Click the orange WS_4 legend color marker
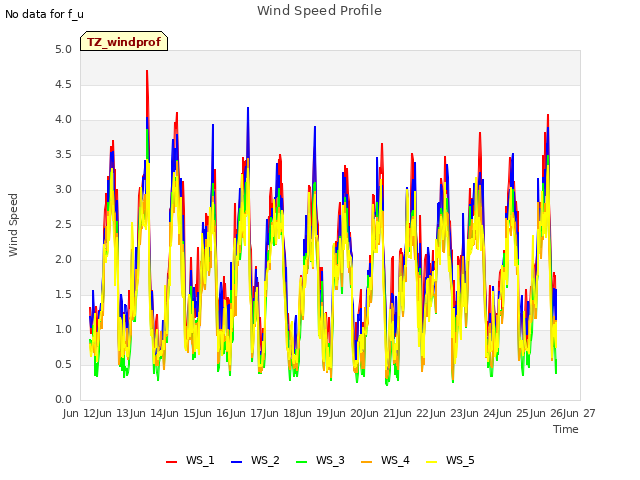 tap(367, 462)
